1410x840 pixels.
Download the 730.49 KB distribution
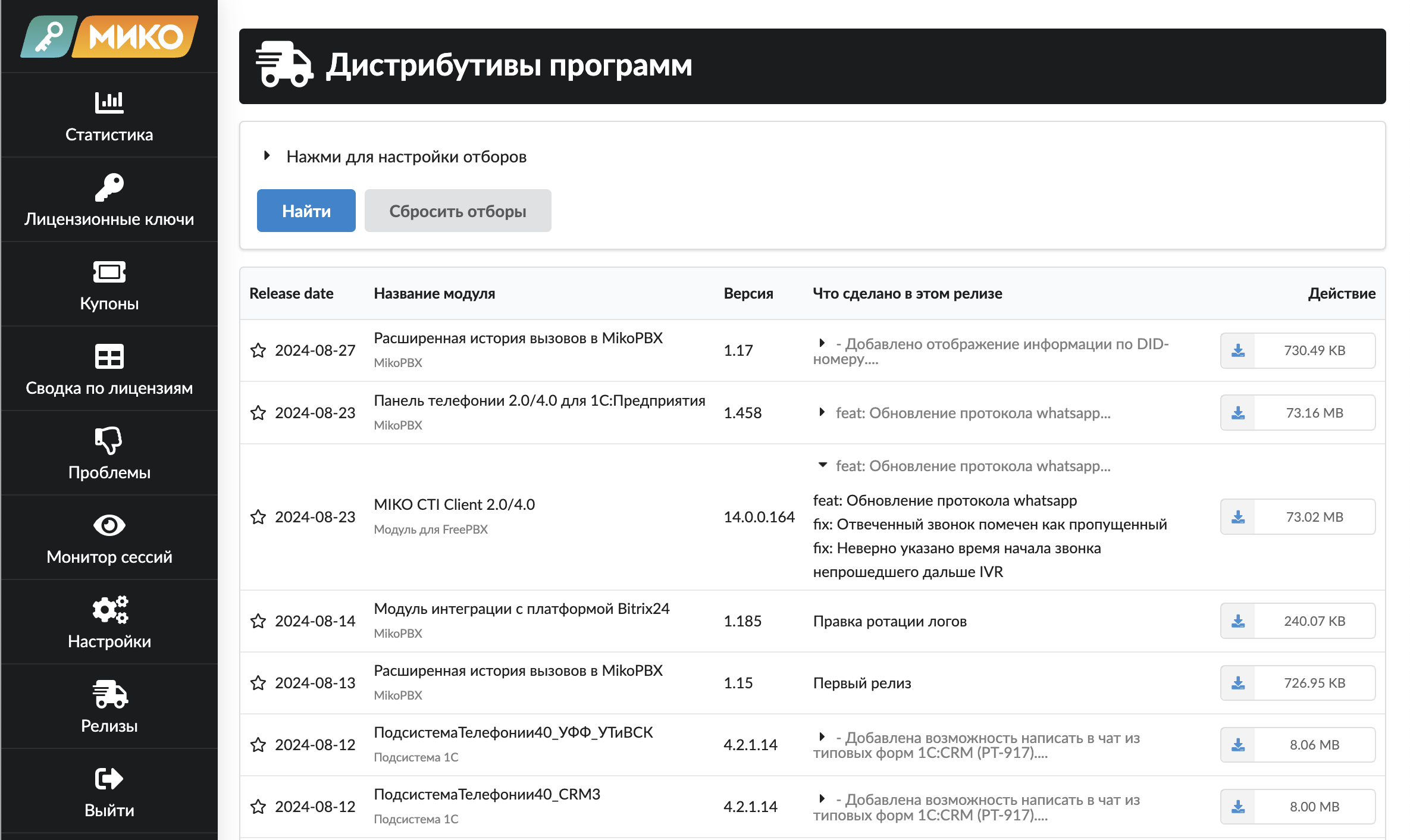coord(1298,350)
